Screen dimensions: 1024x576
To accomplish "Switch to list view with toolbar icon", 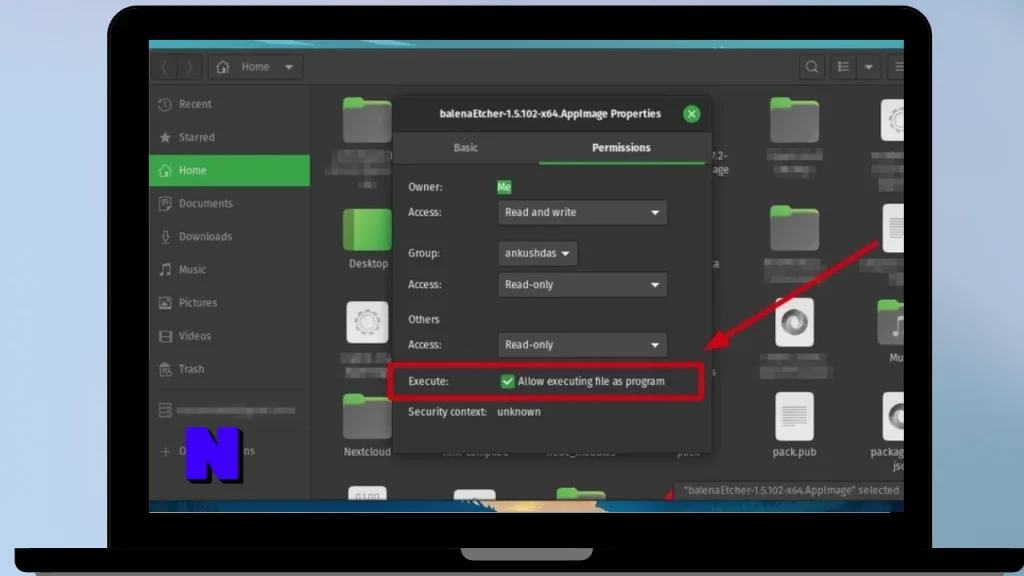I will pos(843,67).
